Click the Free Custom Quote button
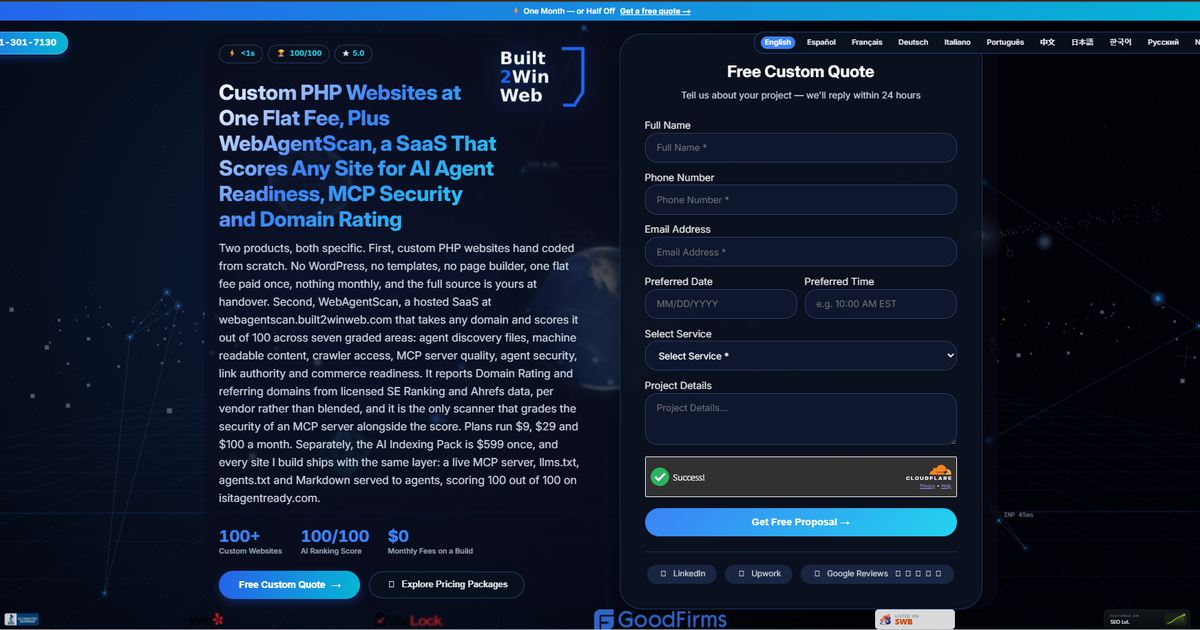 (289, 585)
